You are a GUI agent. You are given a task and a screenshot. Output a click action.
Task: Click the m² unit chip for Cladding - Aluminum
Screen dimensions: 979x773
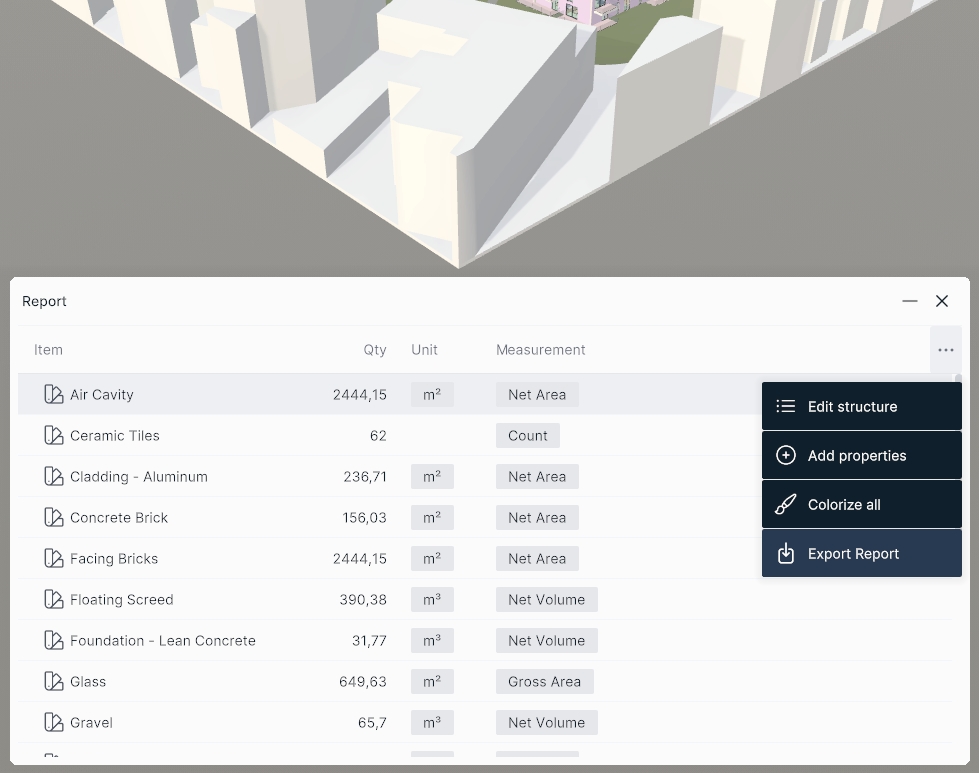coord(432,476)
